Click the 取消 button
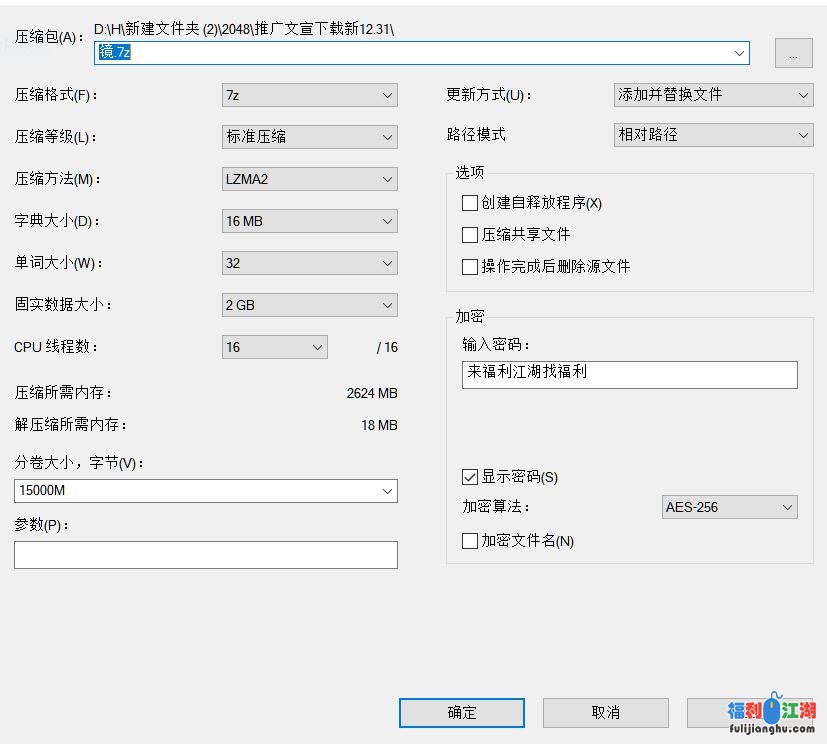The height and width of the screenshot is (744, 827). pyautogui.click(x=605, y=712)
